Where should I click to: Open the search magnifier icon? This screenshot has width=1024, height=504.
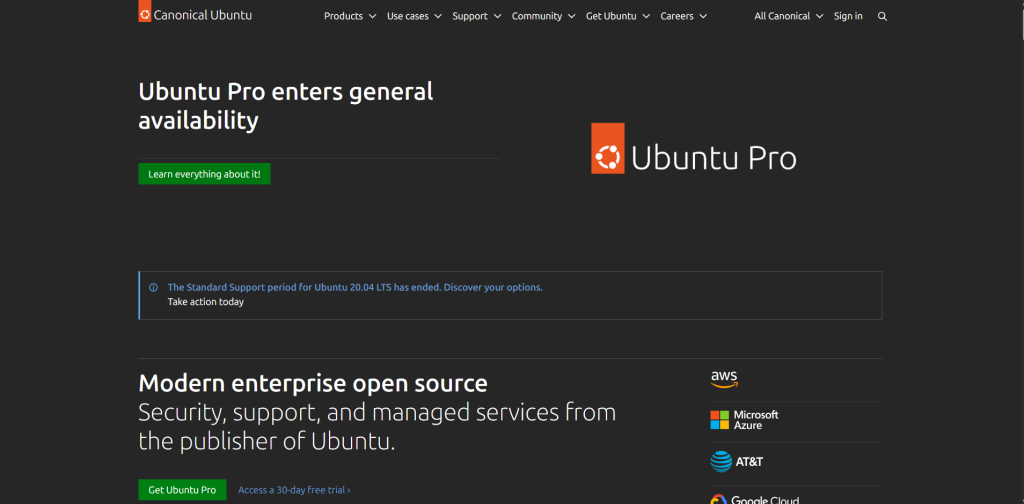click(882, 16)
